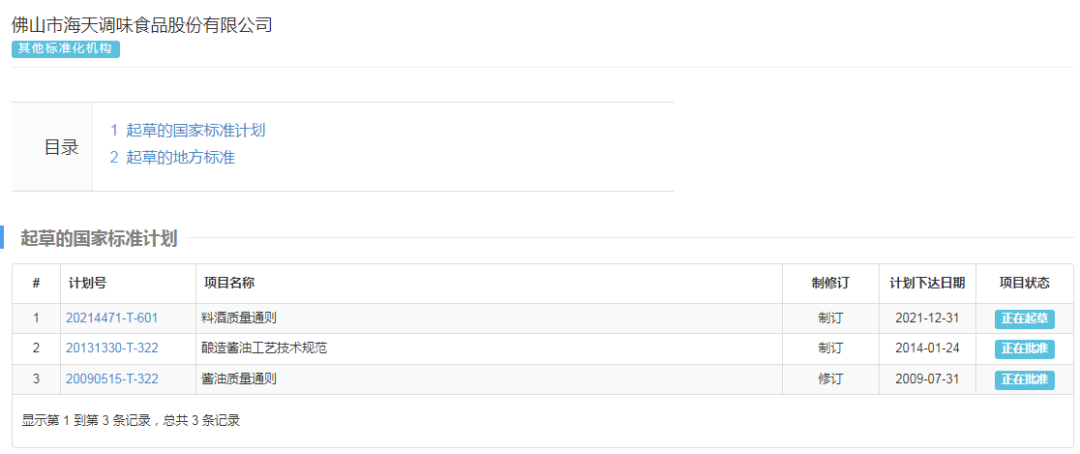Open plan number 20214471-T-601
Viewport: 1080px width, 454px height.
(112, 318)
